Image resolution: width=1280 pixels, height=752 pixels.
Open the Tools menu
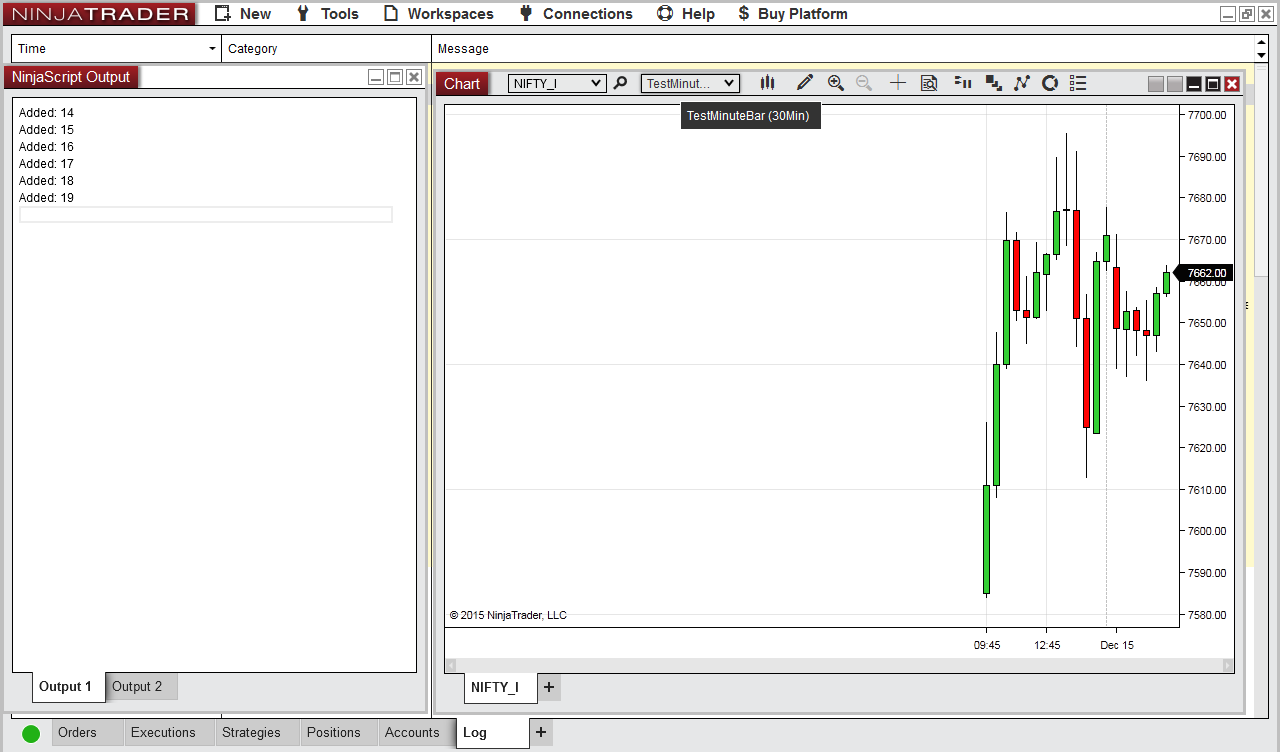coord(327,14)
